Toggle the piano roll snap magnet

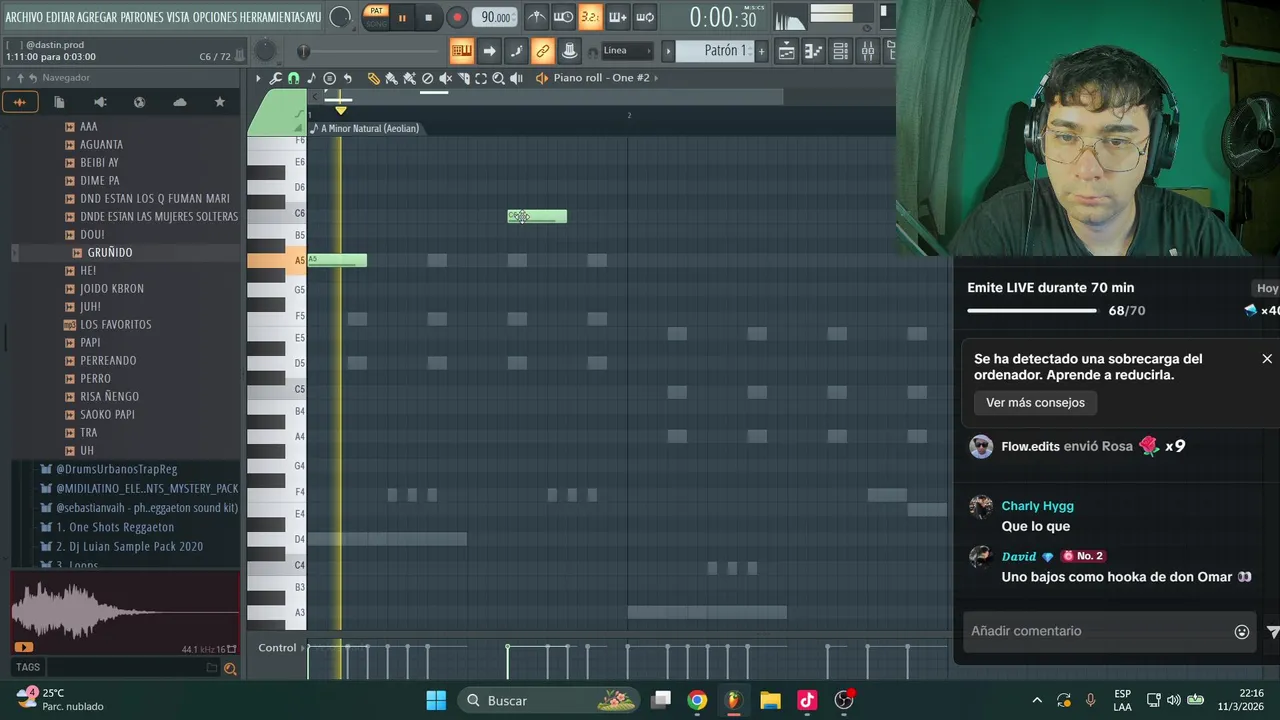(x=293, y=78)
